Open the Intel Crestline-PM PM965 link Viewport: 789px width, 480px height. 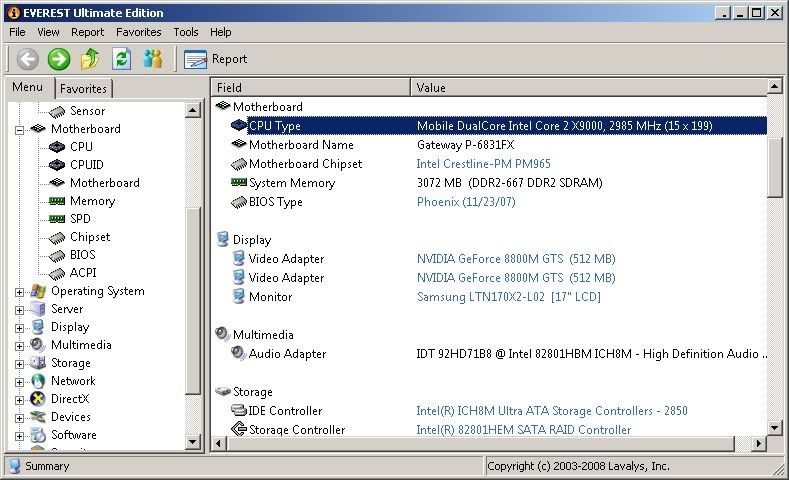click(484, 164)
